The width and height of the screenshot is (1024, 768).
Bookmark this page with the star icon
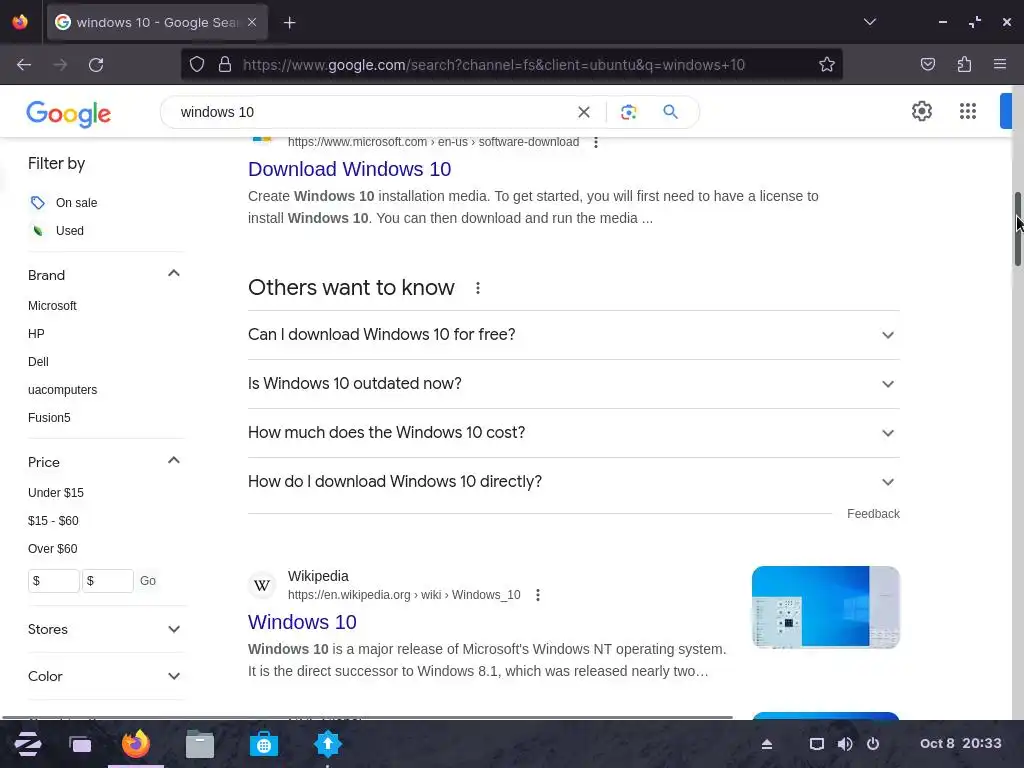pos(827,65)
